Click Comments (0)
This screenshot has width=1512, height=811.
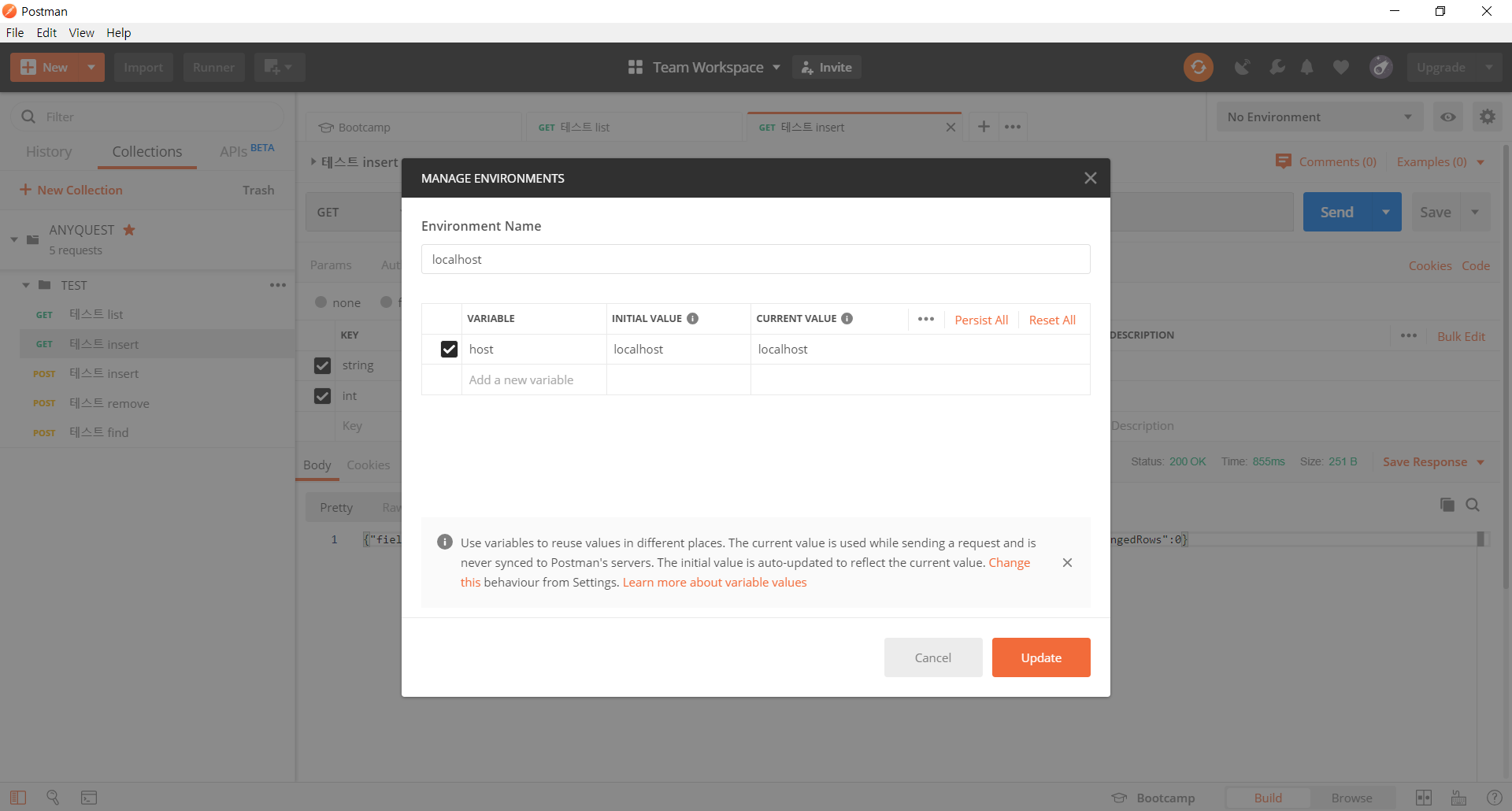[1326, 161]
